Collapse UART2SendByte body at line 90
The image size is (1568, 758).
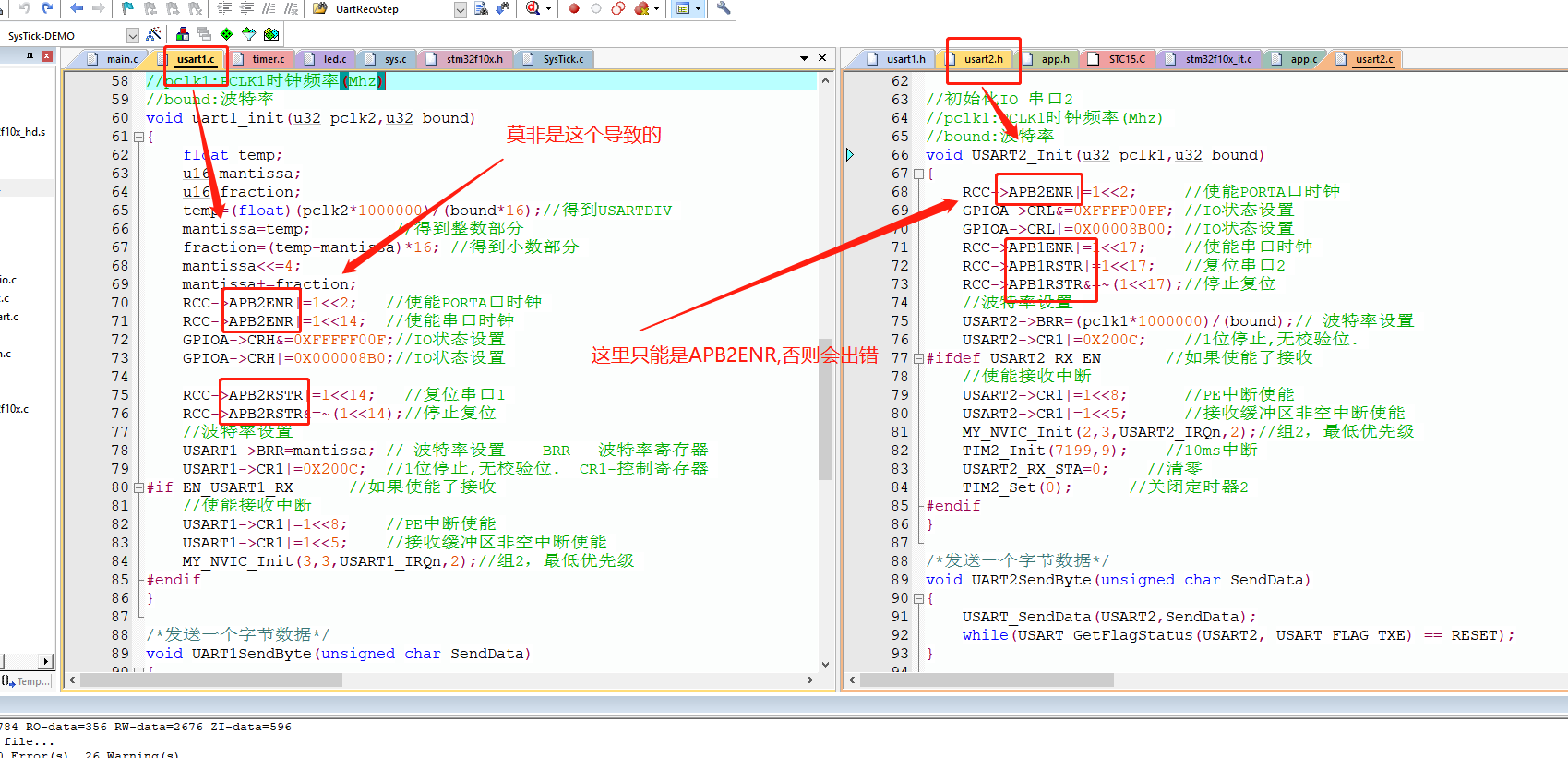click(x=918, y=598)
